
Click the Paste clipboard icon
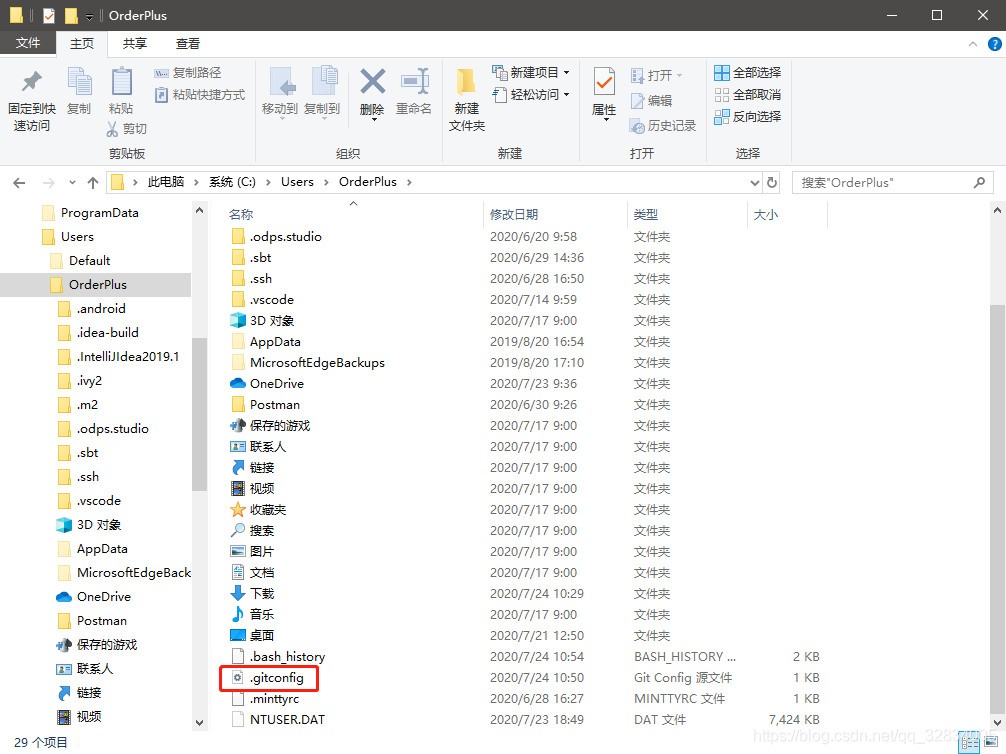pyautogui.click(x=121, y=81)
